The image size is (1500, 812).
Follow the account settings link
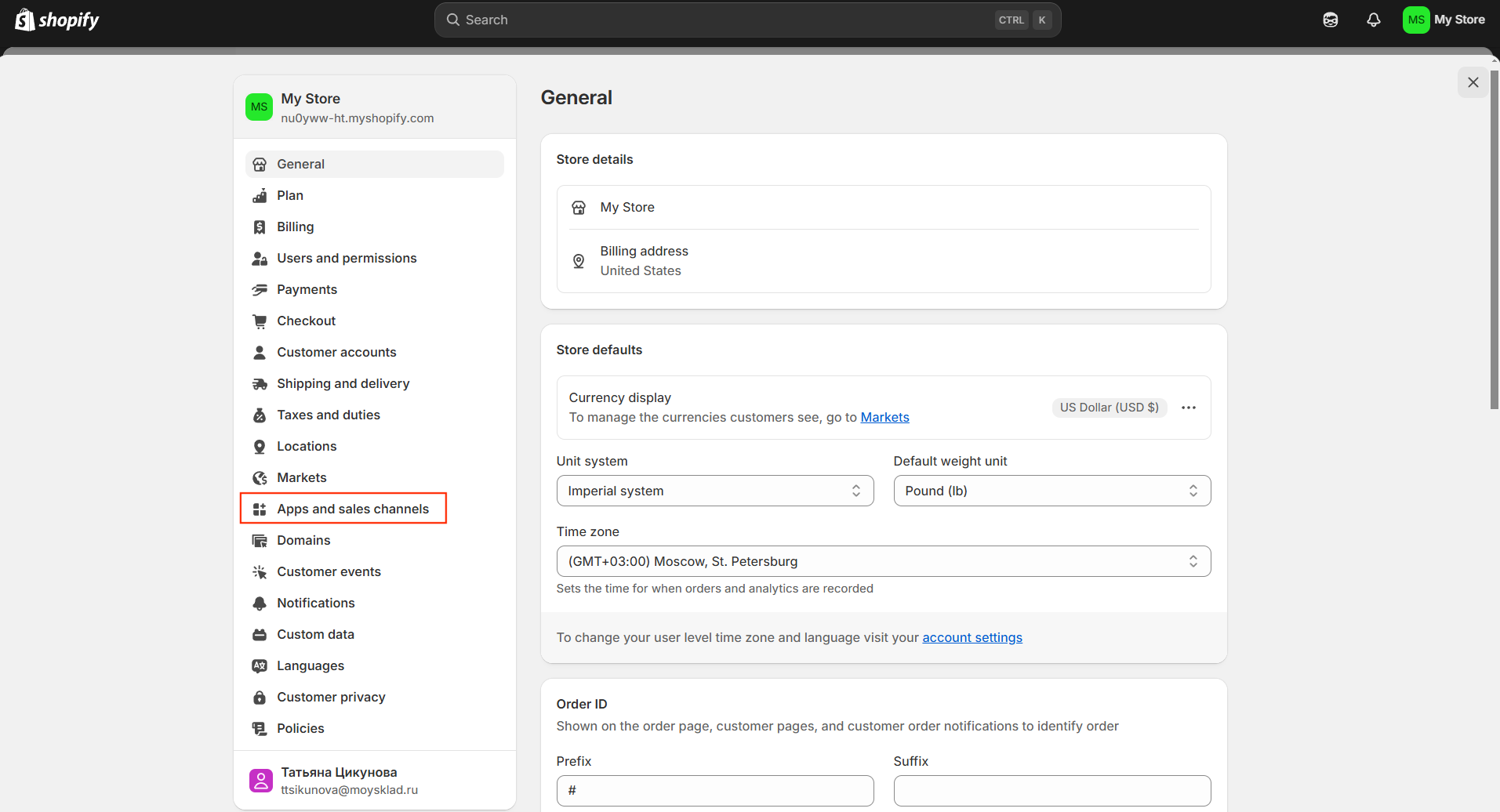coord(972,637)
